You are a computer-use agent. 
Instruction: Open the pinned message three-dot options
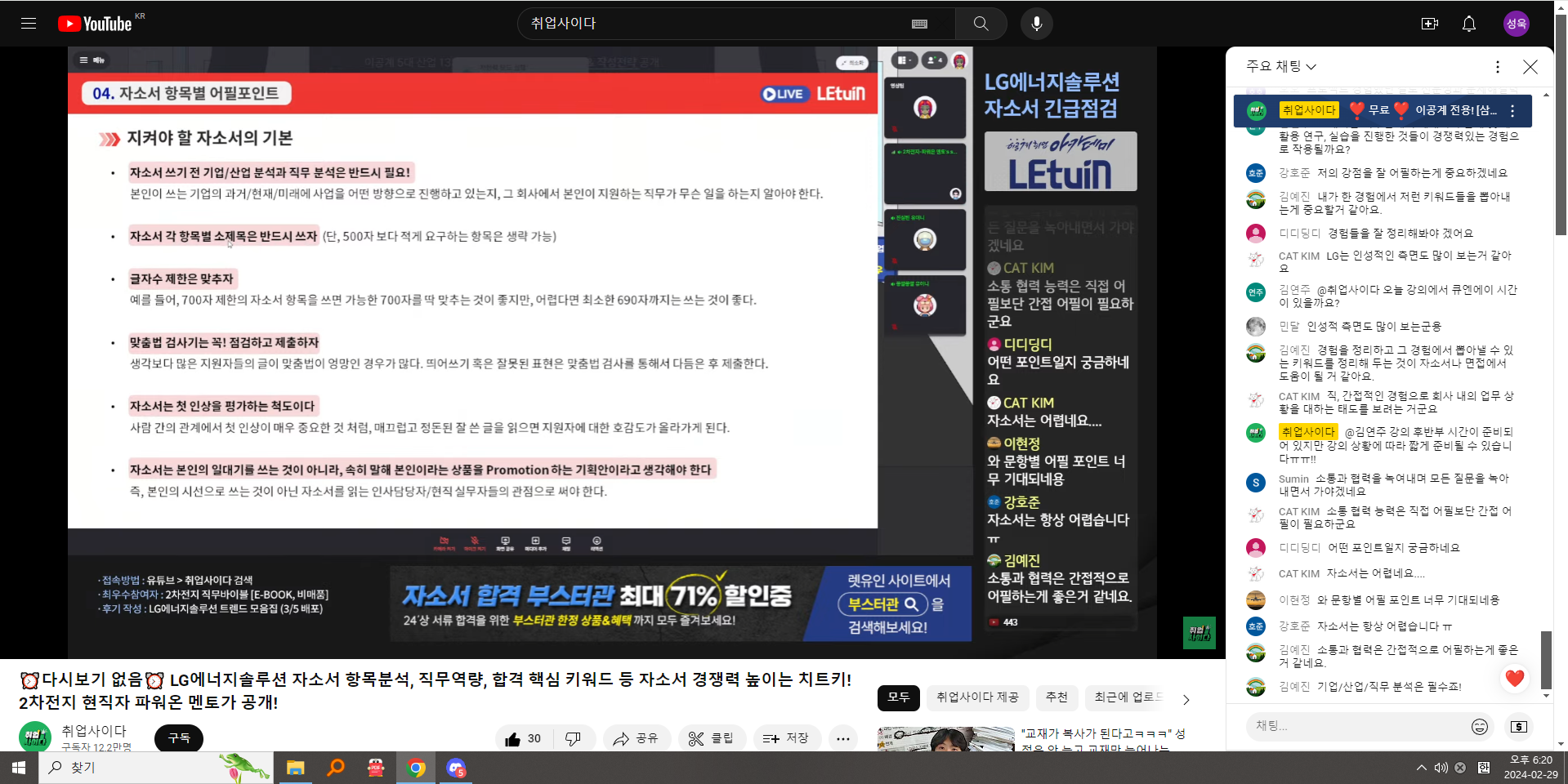pos(1512,111)
